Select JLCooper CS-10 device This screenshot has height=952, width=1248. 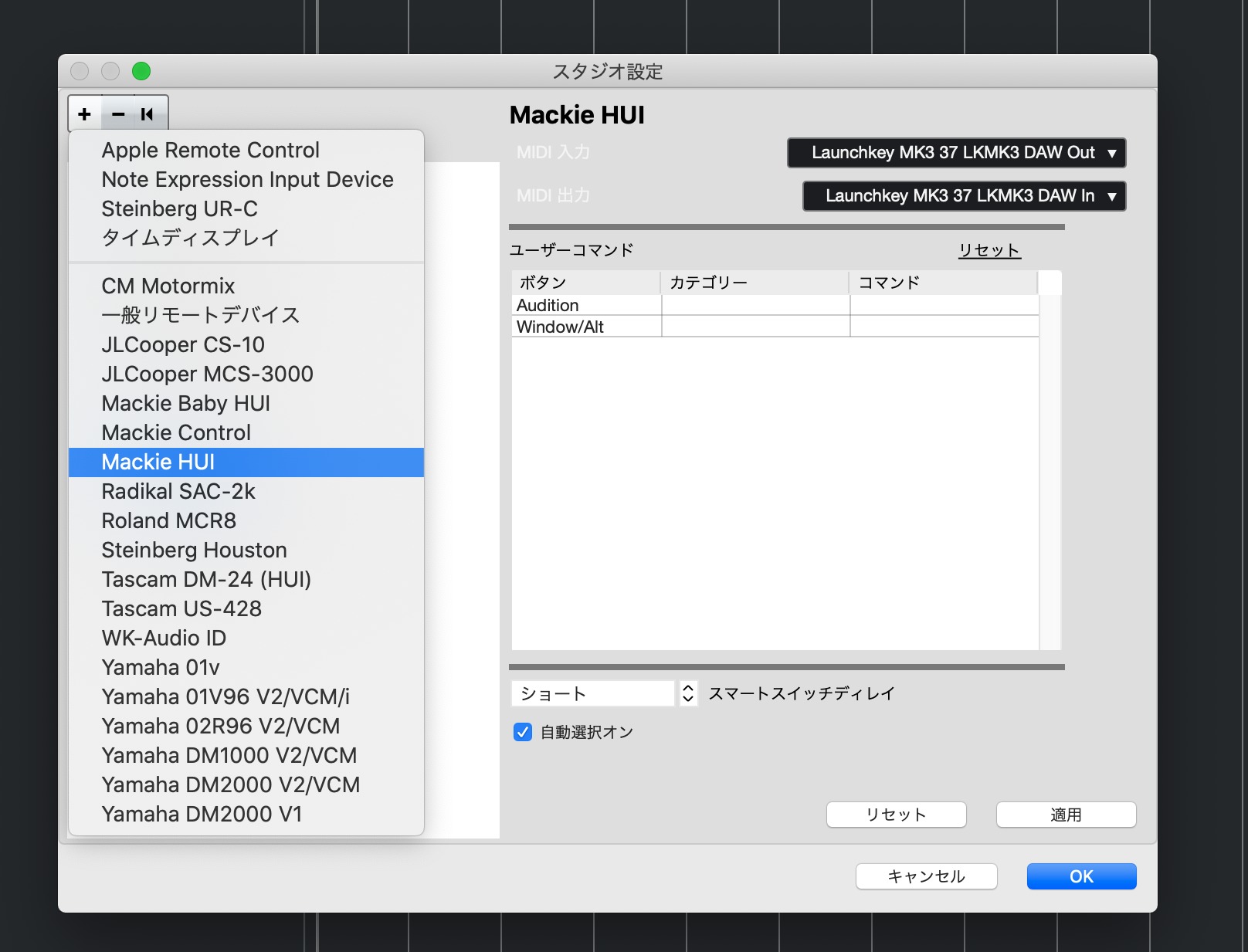tap(246, 344)
